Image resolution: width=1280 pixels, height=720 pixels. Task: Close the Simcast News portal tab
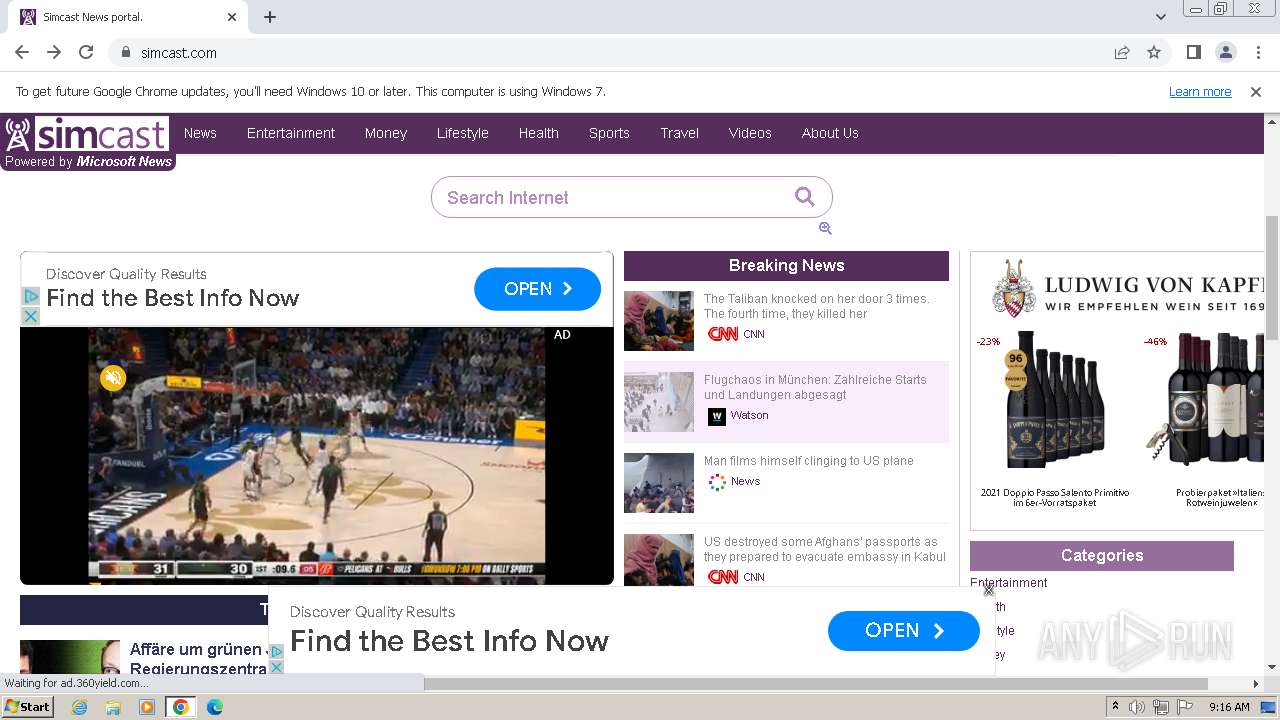point(232,17)
